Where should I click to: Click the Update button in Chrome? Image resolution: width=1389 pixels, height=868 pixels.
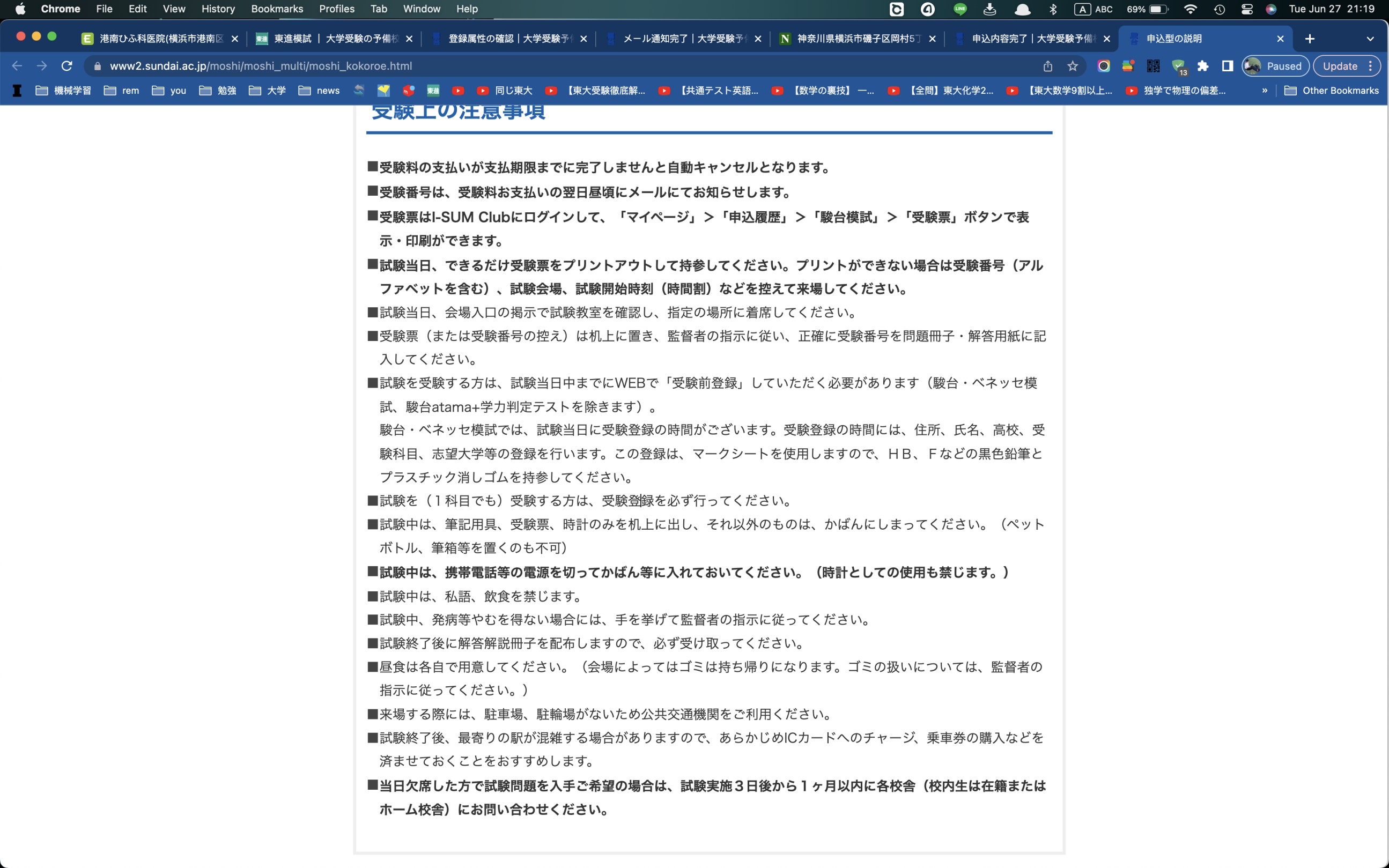tap(1340, 66)
